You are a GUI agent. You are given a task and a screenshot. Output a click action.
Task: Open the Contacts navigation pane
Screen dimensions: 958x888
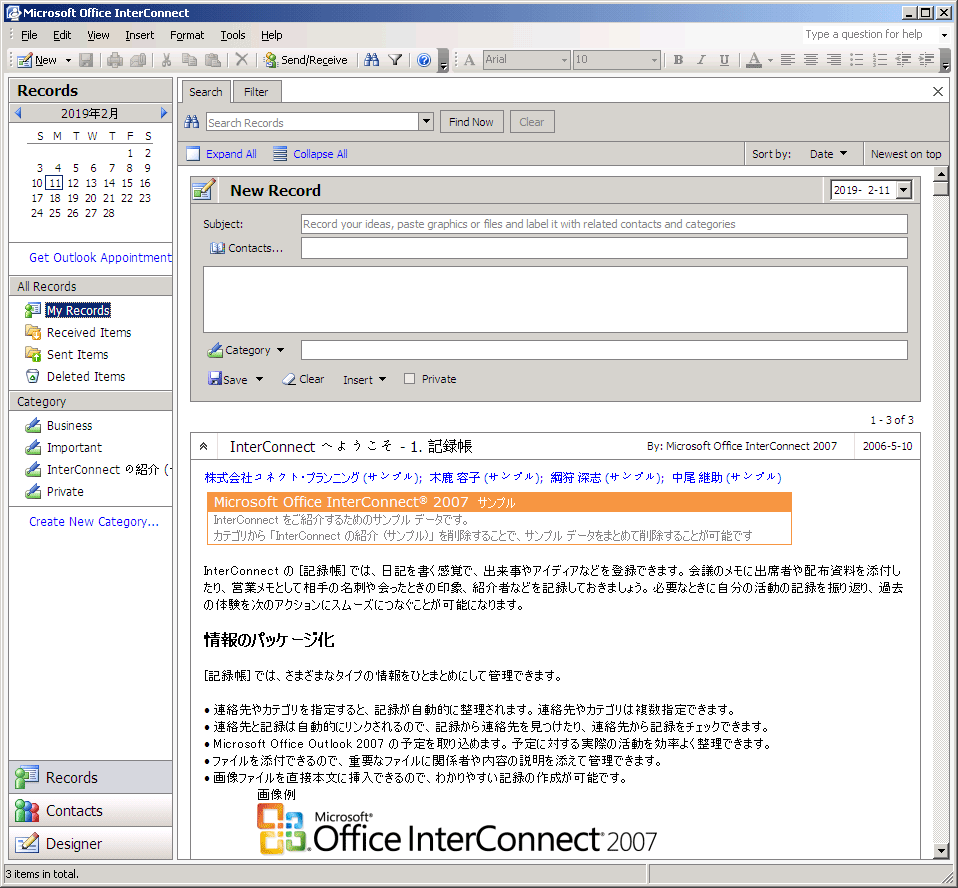90,810
